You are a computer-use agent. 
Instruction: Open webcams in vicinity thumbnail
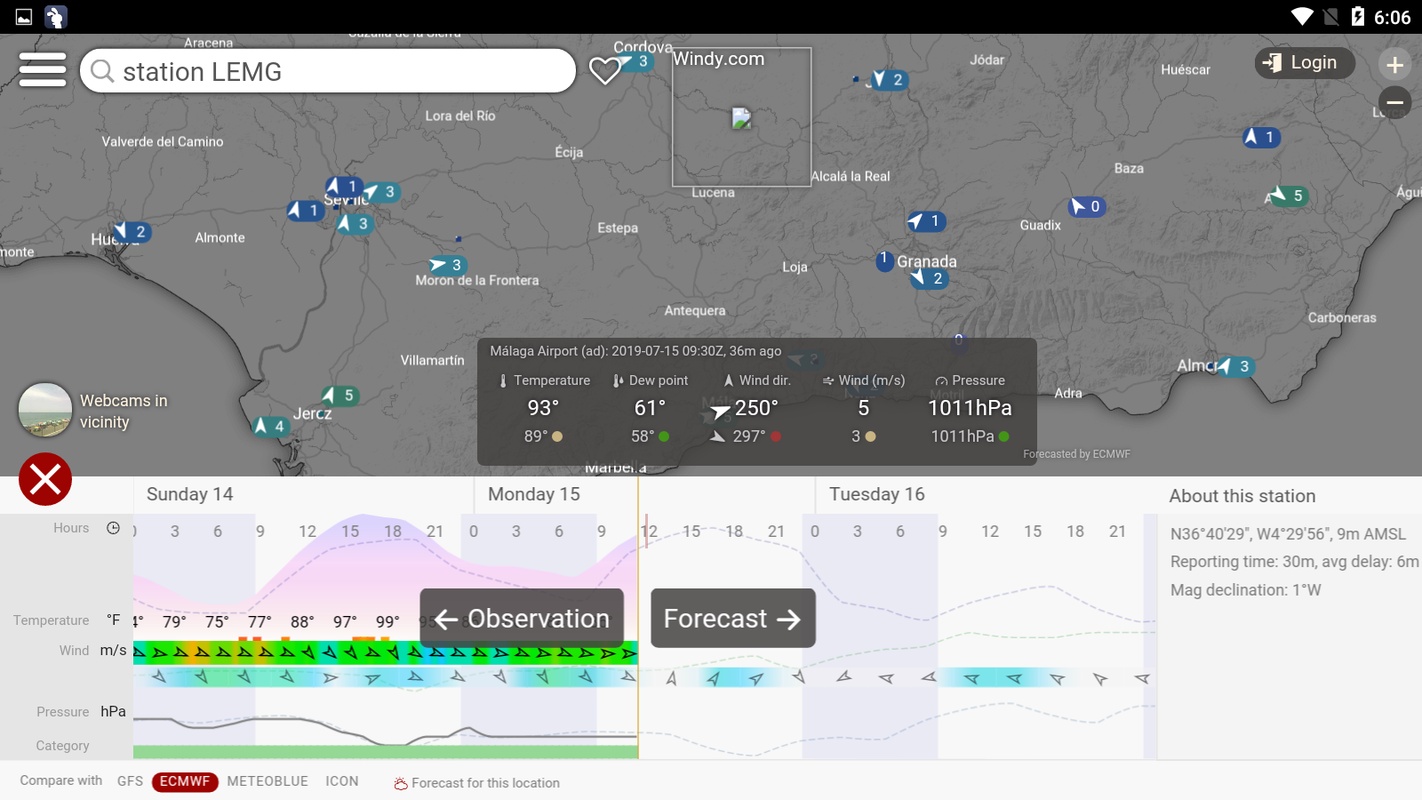(45, 410)
